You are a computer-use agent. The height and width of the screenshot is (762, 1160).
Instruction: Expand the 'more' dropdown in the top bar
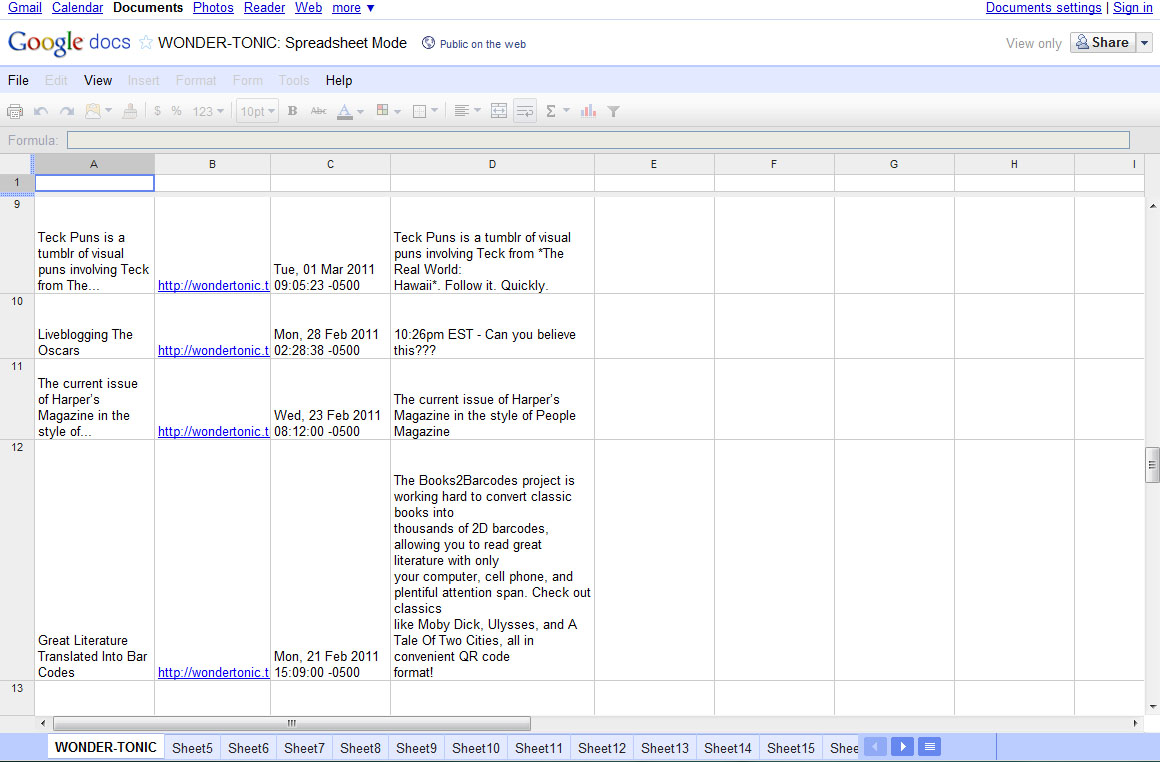354,7
